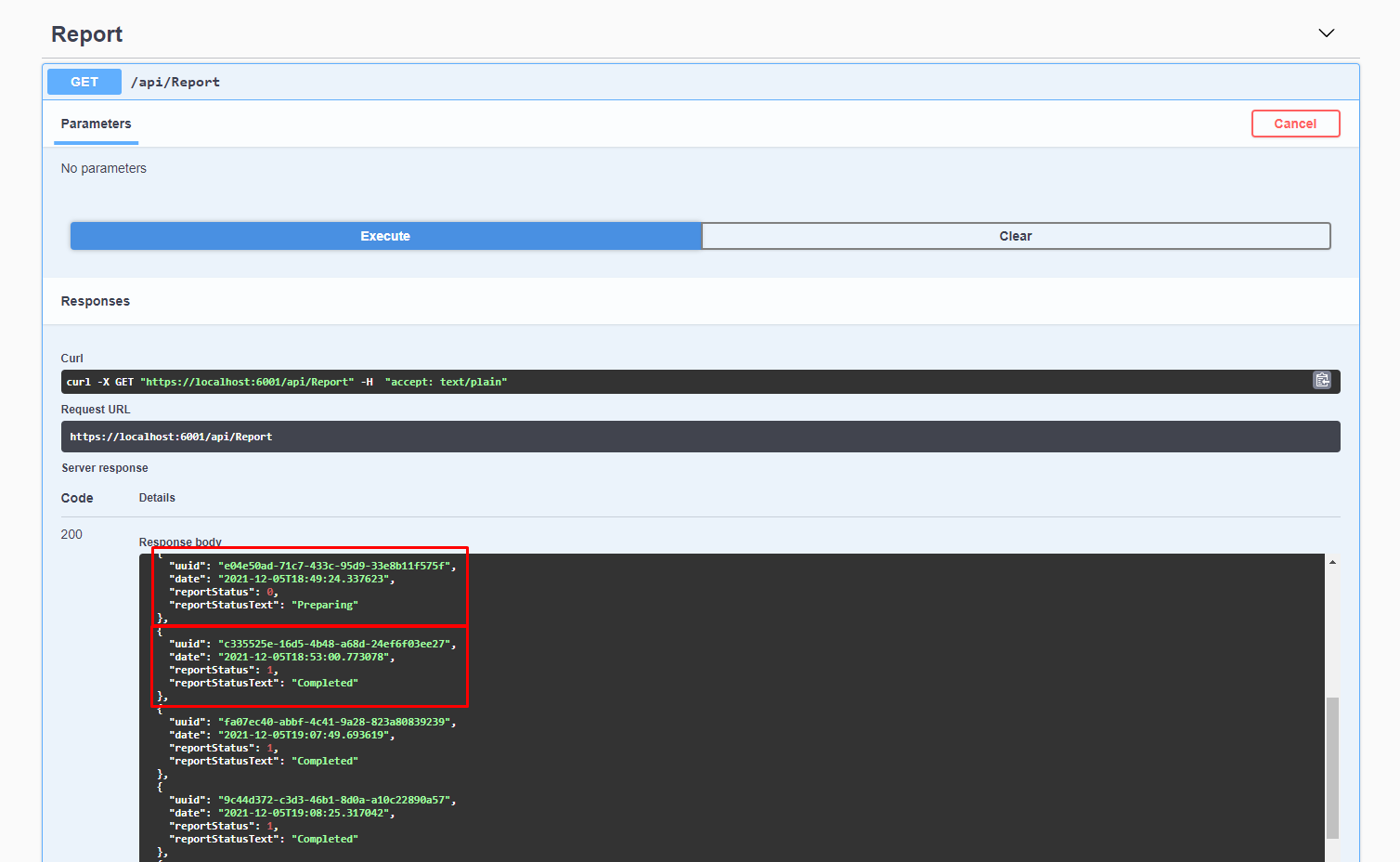Click the response body scrollbar thumb

click(x=1332, y=767)
